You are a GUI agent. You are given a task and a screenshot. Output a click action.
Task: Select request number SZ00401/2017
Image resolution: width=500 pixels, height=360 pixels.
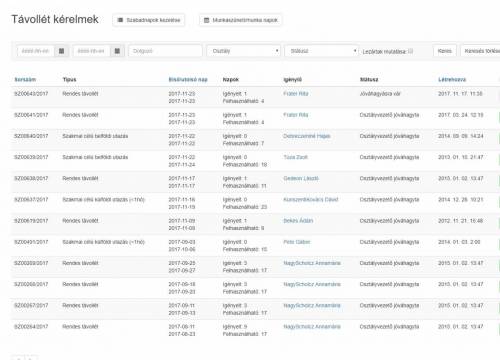[x=31, y=242]
